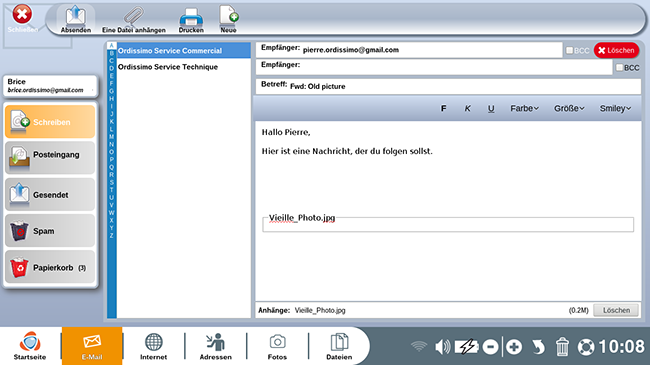The height and width of the screenshot is (365, 650).
Task: Select the Brice email account
Action: coord(50,86)
